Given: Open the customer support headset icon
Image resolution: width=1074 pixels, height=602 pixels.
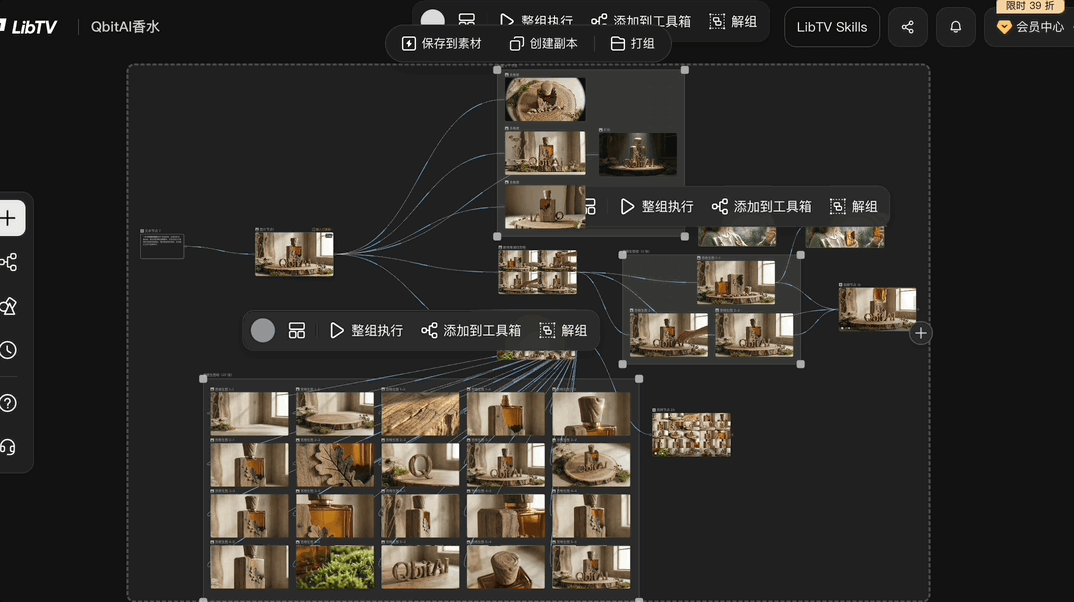Looking at the screenshot, I should pyautogui.click(x=9, y=447).
